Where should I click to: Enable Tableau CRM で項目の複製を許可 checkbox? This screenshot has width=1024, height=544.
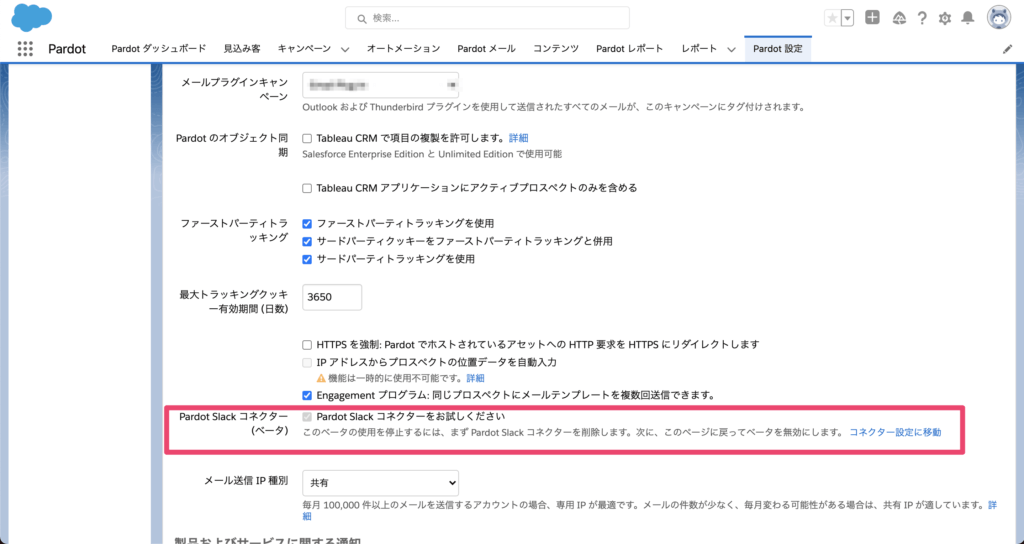[x=307, y=138]
